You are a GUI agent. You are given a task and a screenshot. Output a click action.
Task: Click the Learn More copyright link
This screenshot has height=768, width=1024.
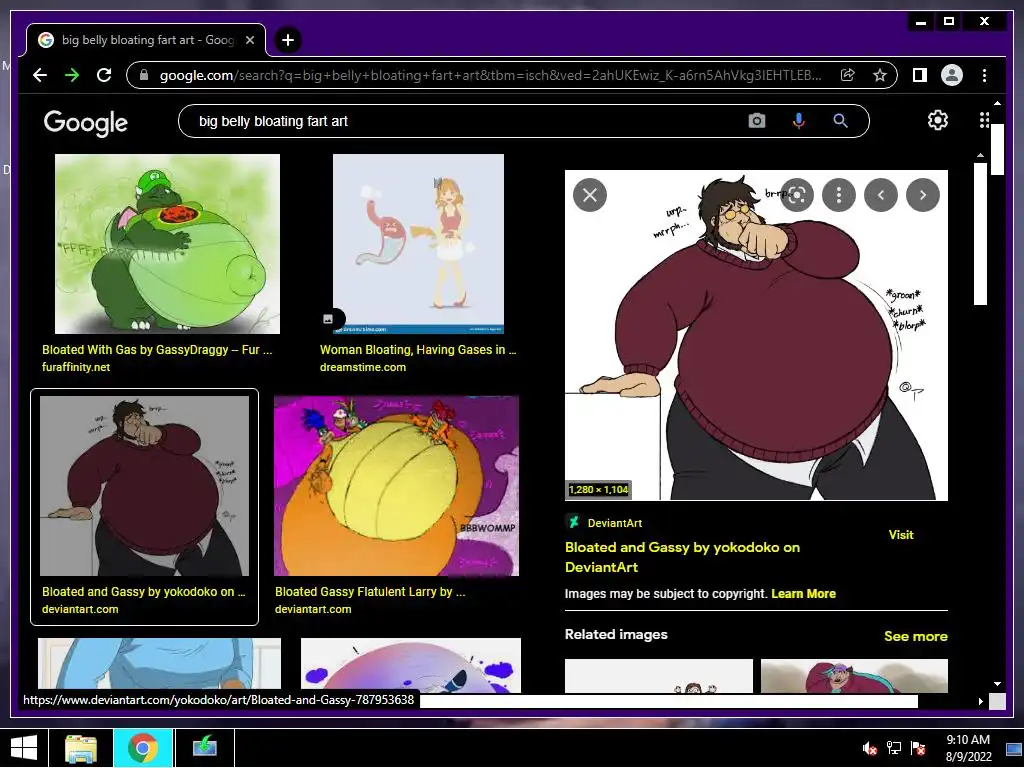coord(803,594)
